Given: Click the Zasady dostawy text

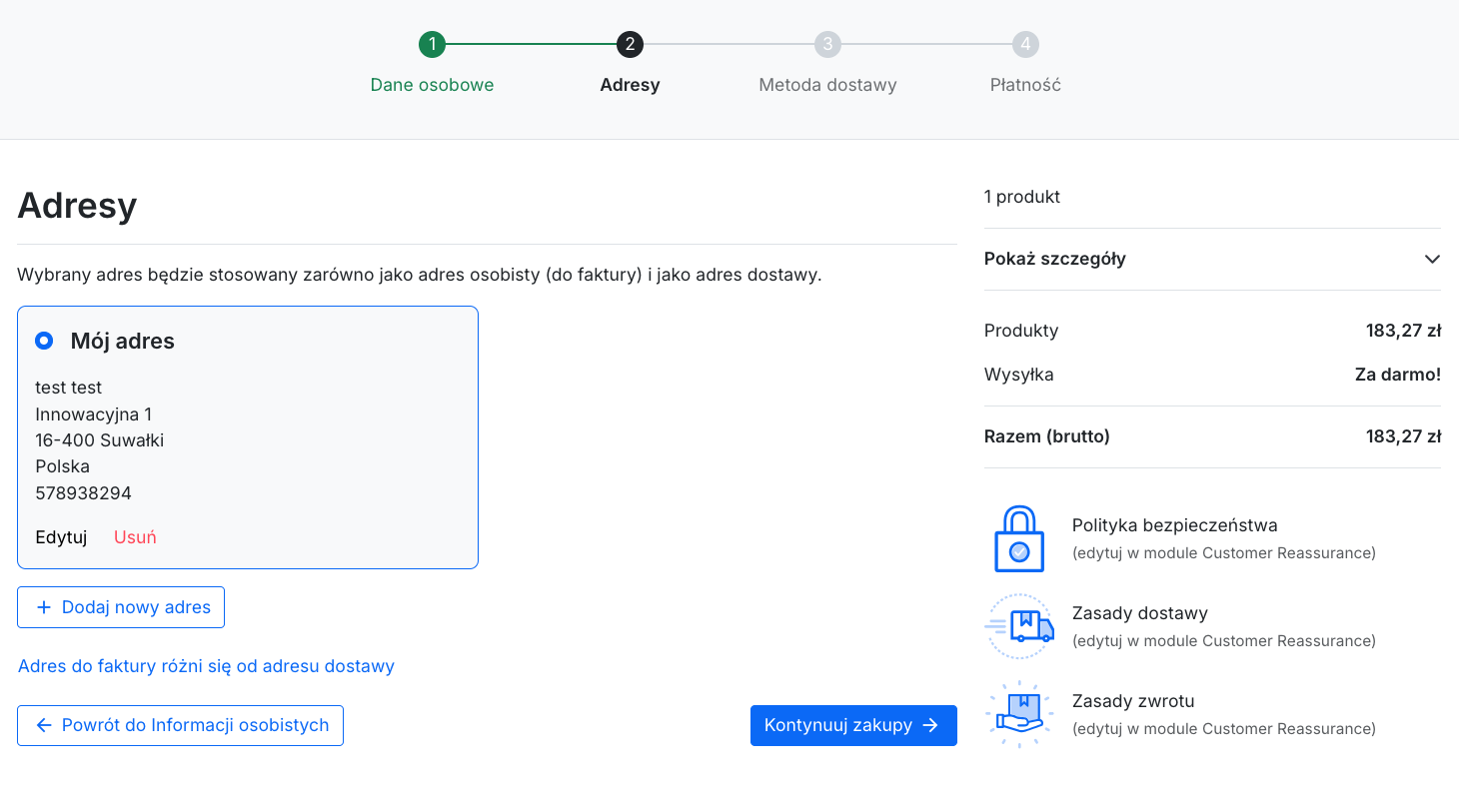Looking at the screenshot, I should pos(1139,613).
